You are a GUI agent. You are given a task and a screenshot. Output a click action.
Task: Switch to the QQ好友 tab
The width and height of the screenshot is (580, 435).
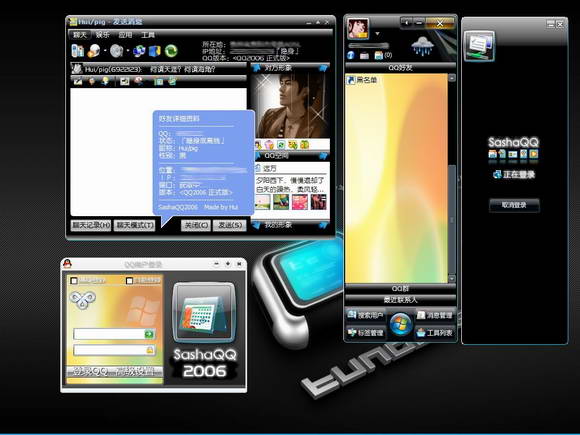point(401,67)
